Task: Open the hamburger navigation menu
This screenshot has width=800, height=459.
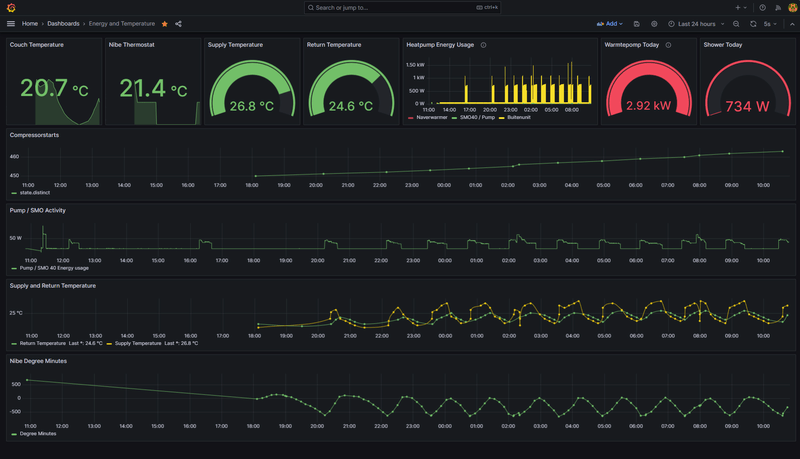Action: (11, 23)
